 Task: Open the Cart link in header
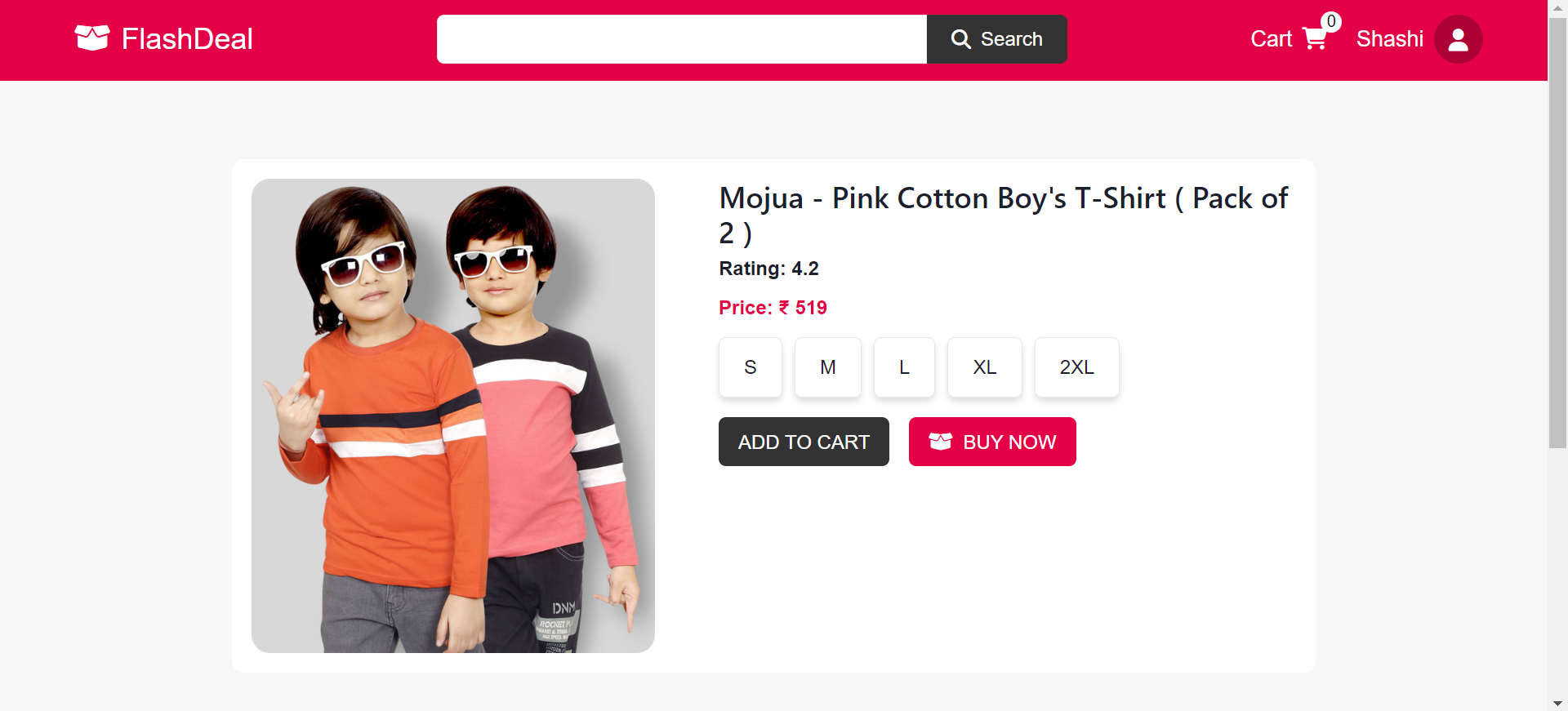point(1271,39)
